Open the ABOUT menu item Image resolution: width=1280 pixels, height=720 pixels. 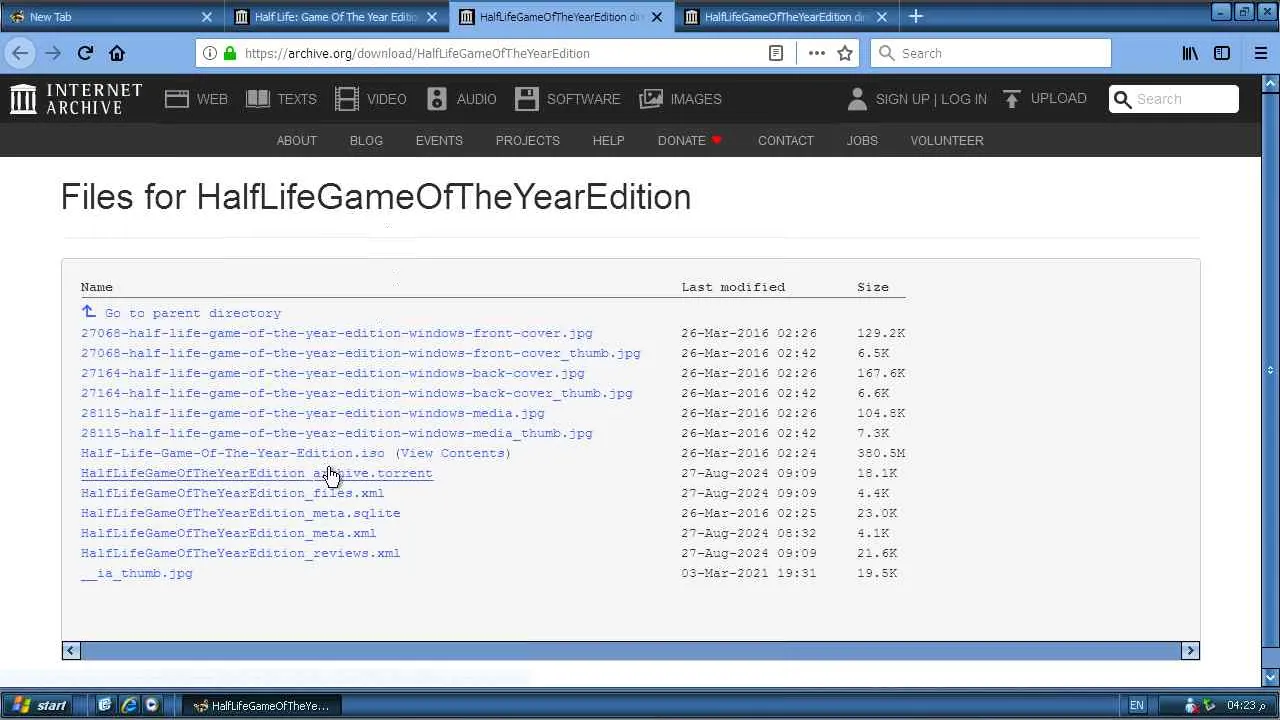pos(296,141)
